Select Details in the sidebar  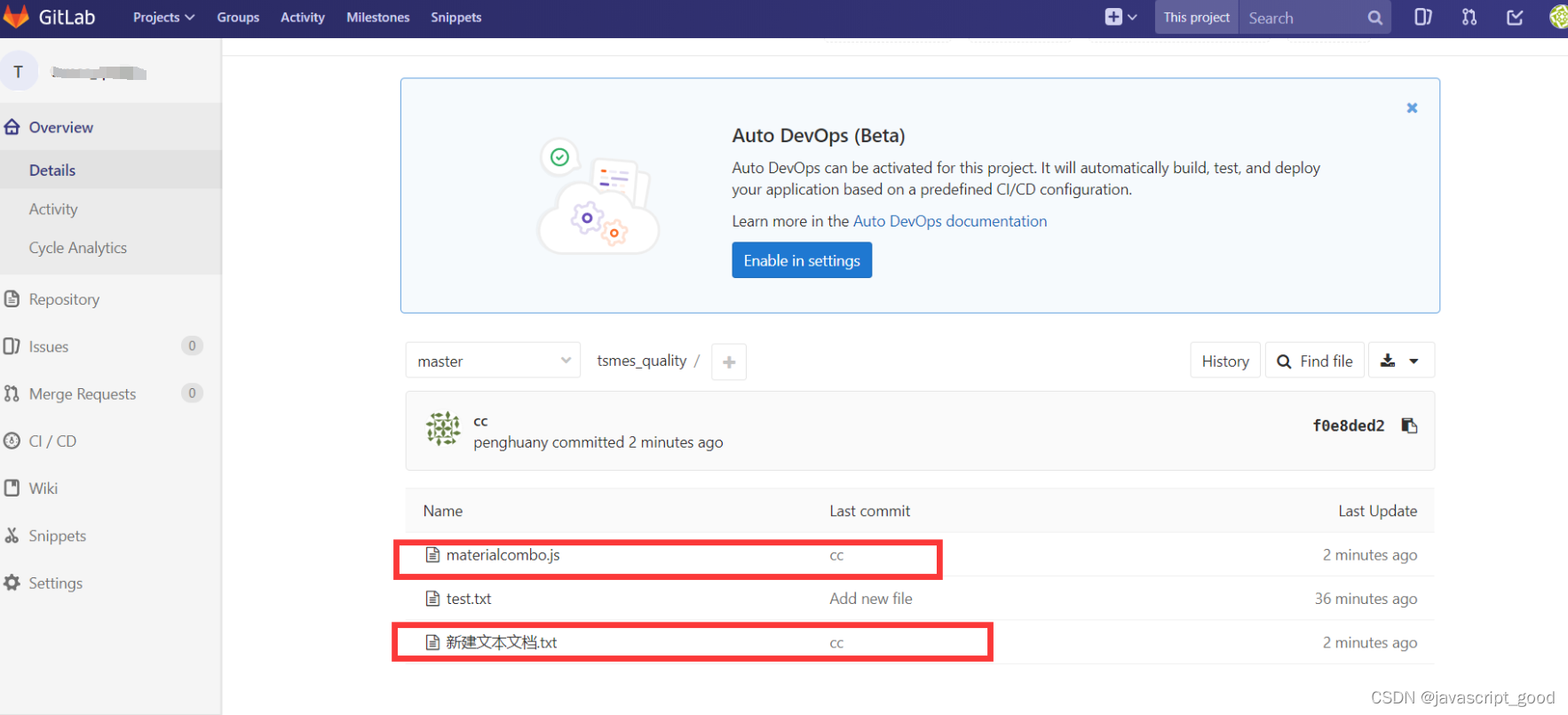click(52, 170)
